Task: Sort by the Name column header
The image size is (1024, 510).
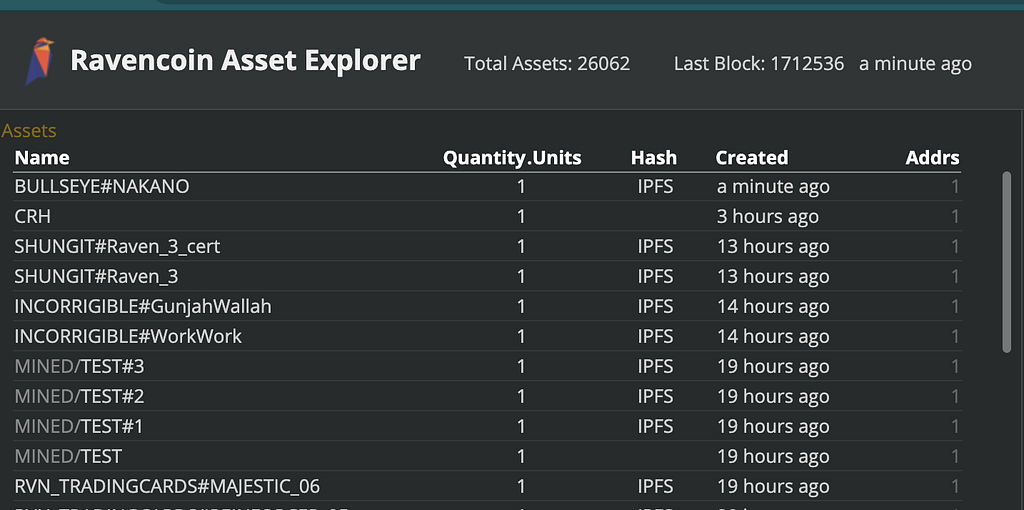Action: pyautogui.click(x=42, y=157)
